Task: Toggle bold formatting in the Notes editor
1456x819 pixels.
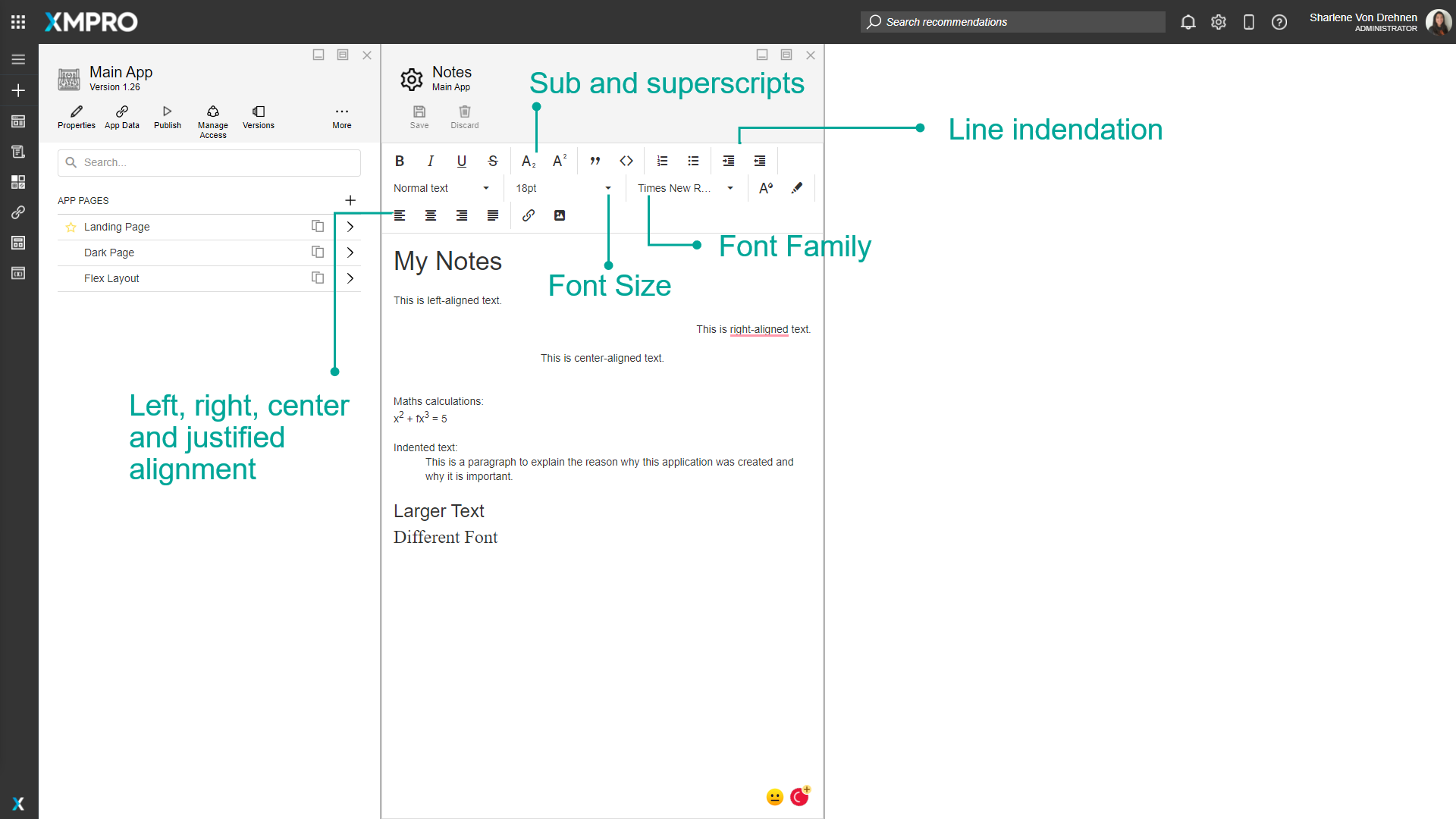Action: (400, 161)
